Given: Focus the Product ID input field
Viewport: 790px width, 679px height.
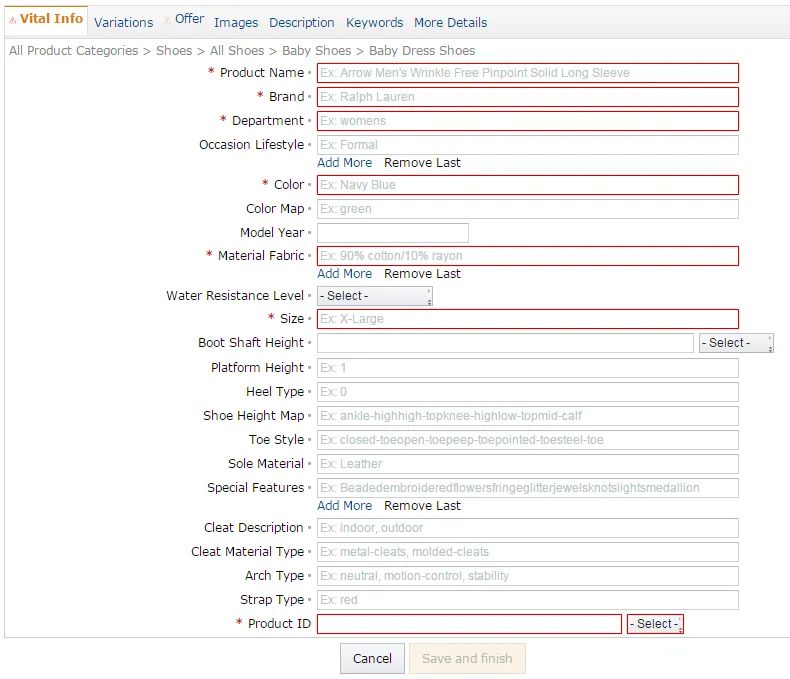Looking at the screenshot, I should coord(469,624).
